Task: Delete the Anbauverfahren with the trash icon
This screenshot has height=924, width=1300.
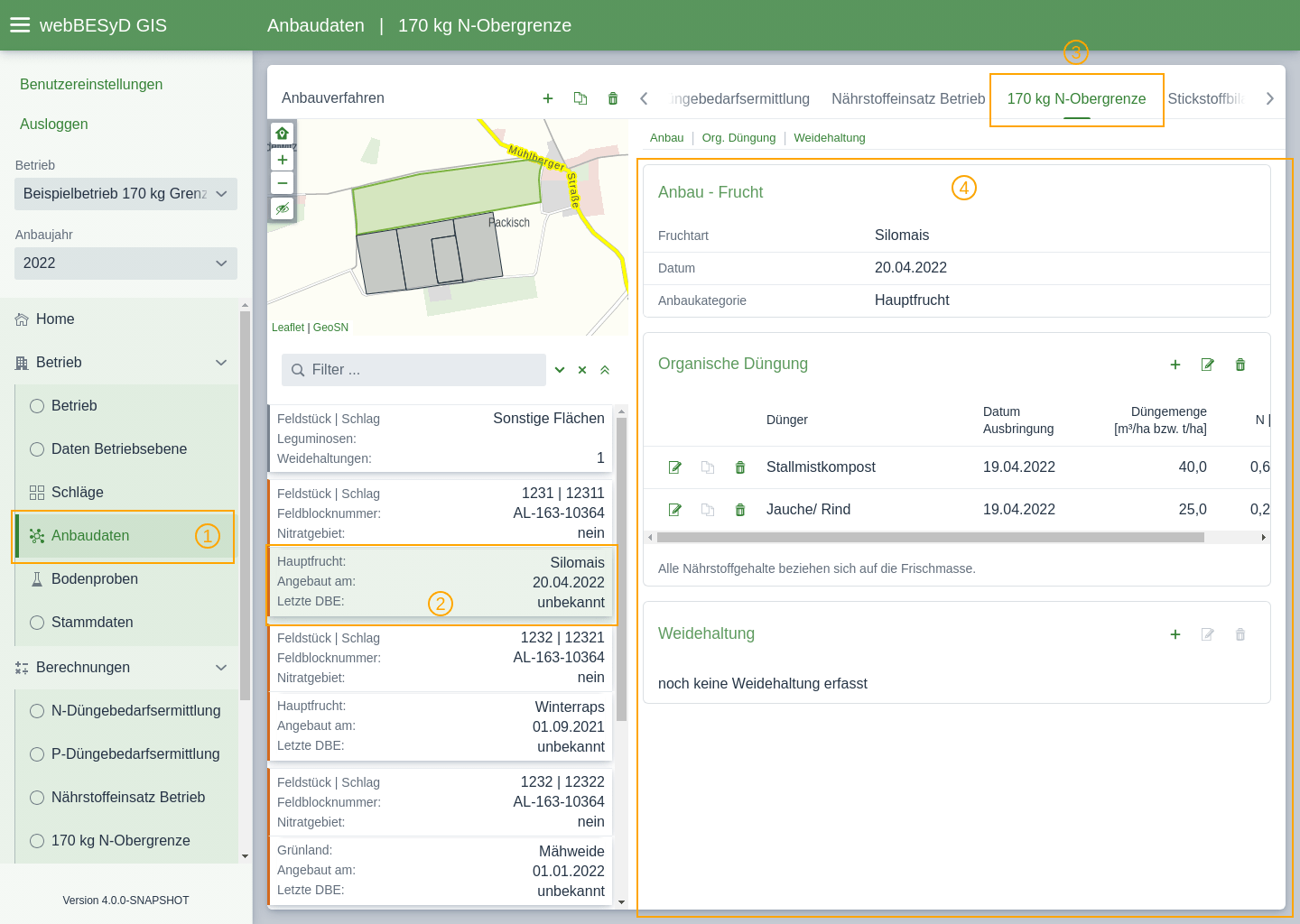Action: coord(613,98)
